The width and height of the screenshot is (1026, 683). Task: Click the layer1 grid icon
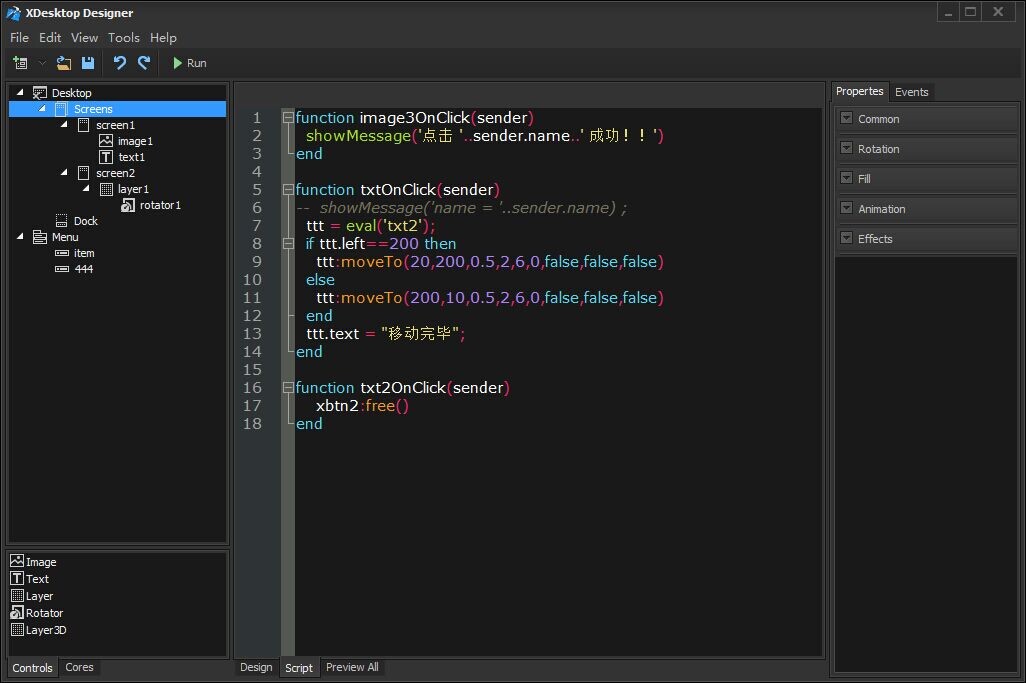coord(106,189)
